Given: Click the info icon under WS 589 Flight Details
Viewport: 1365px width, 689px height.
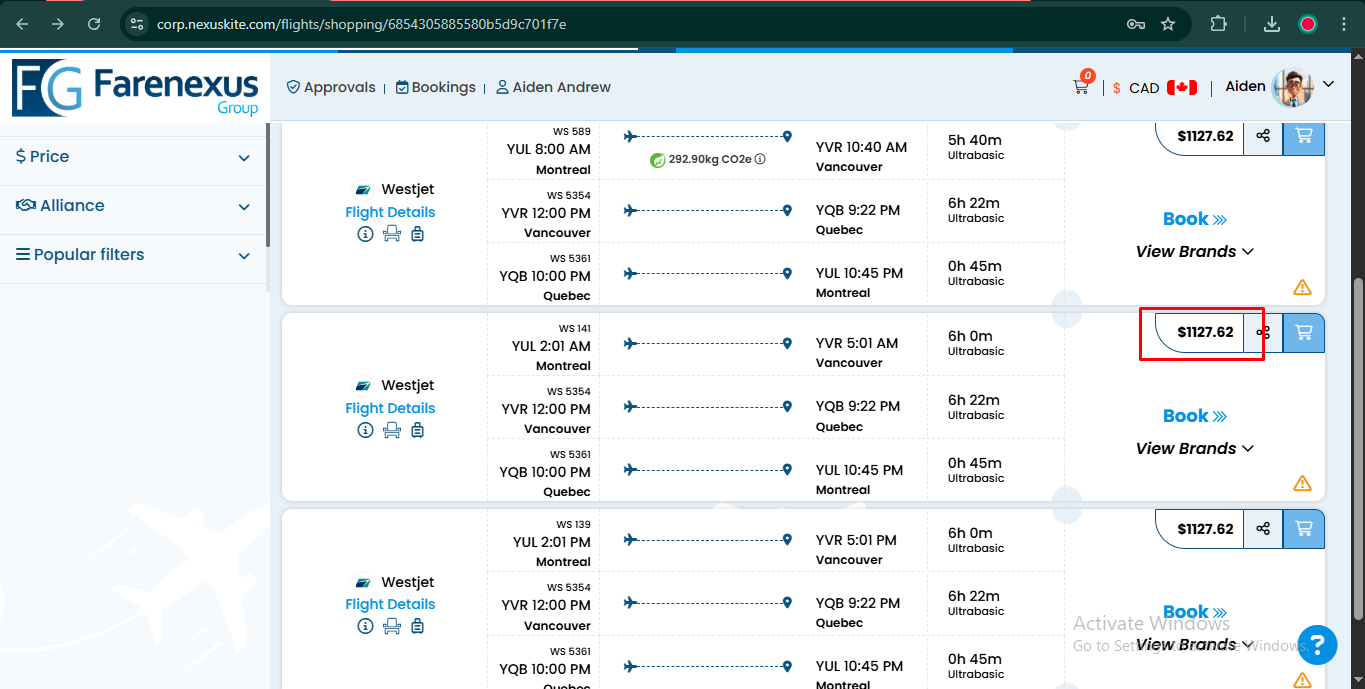Looking at the screenshot, I should pyautogui.click(x=365, y=234).
